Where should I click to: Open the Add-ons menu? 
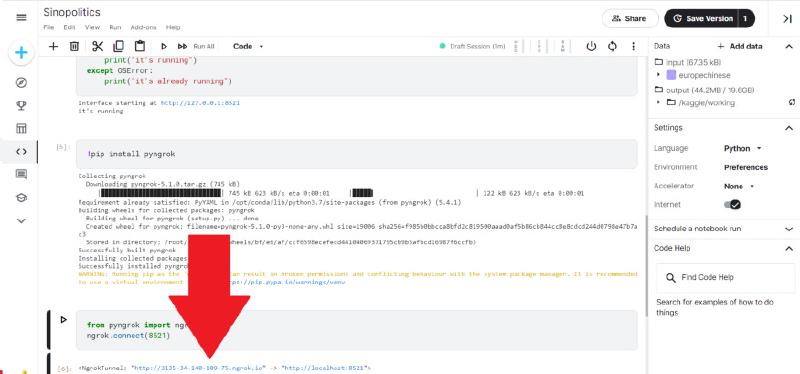(x=143, y=28)
